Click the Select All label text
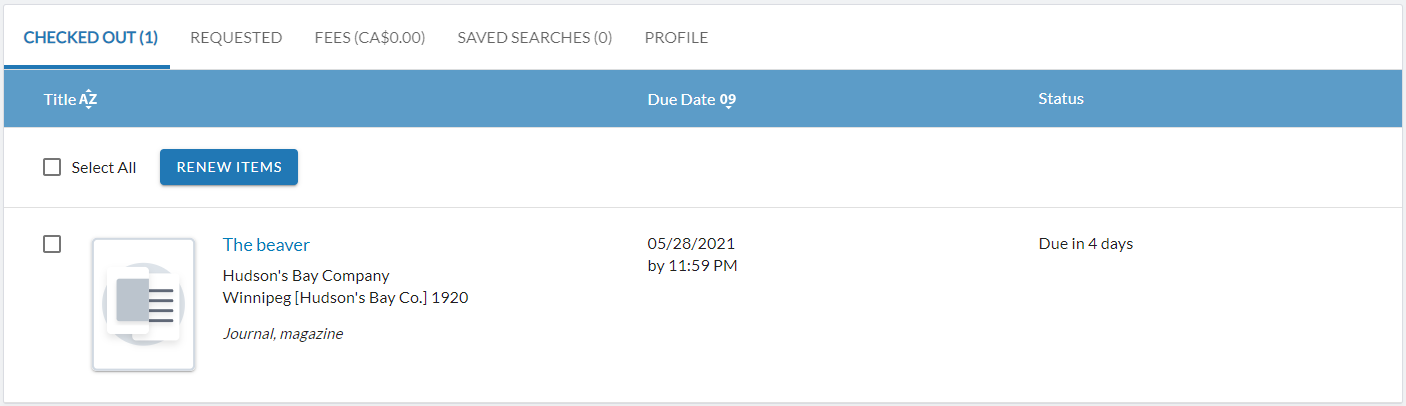 104,168
